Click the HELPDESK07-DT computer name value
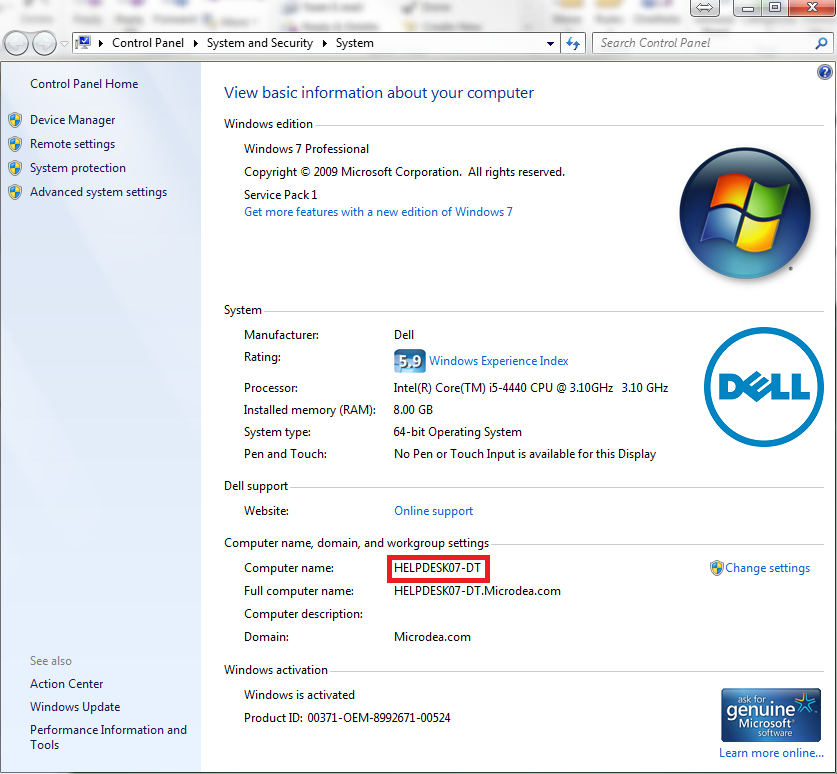Viewport: 837px width, 774px height. tap(437, 568)
